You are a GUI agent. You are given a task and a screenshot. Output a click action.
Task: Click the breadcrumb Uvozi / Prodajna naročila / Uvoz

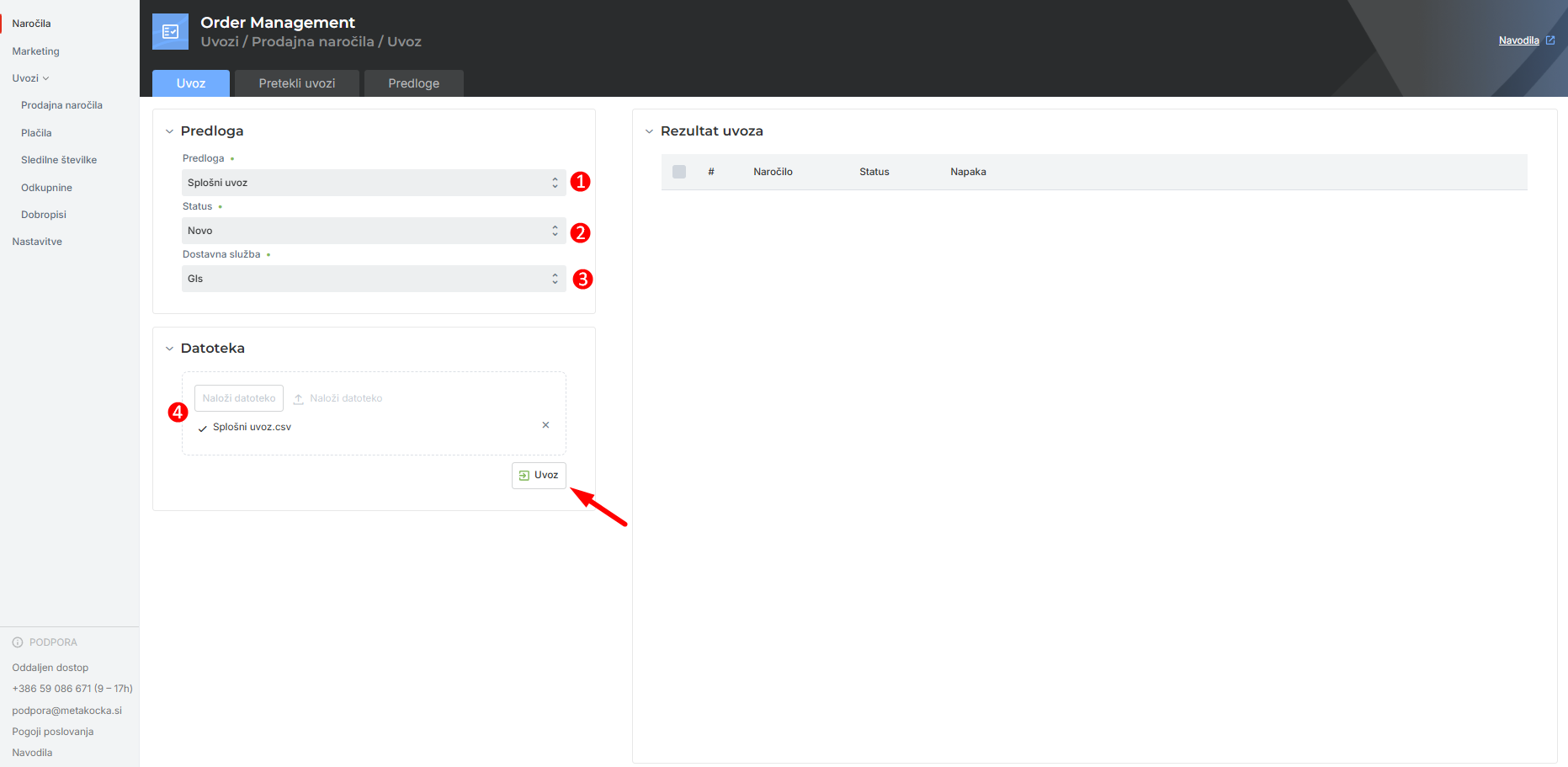311,42
